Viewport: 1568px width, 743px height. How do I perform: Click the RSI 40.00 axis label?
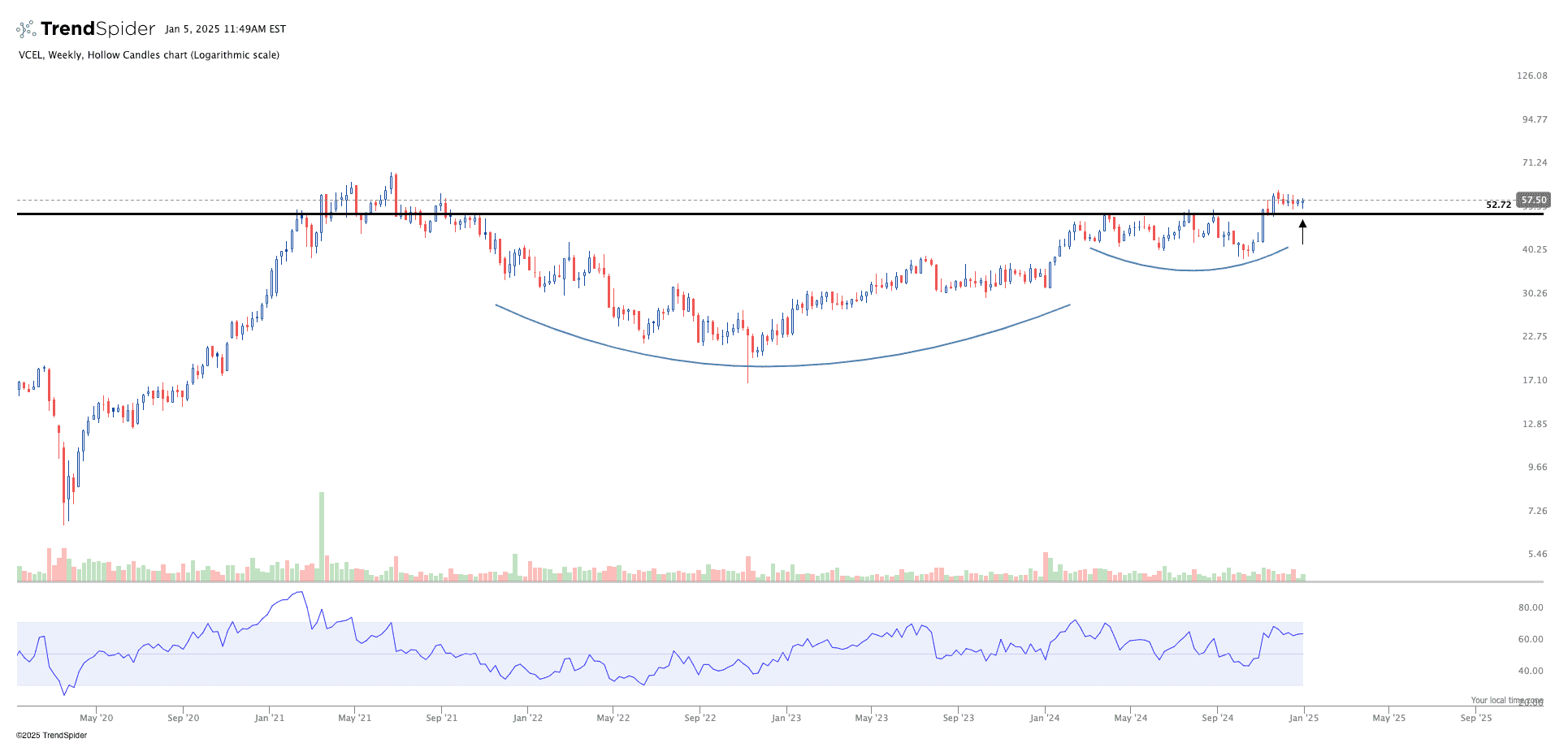1531,671
